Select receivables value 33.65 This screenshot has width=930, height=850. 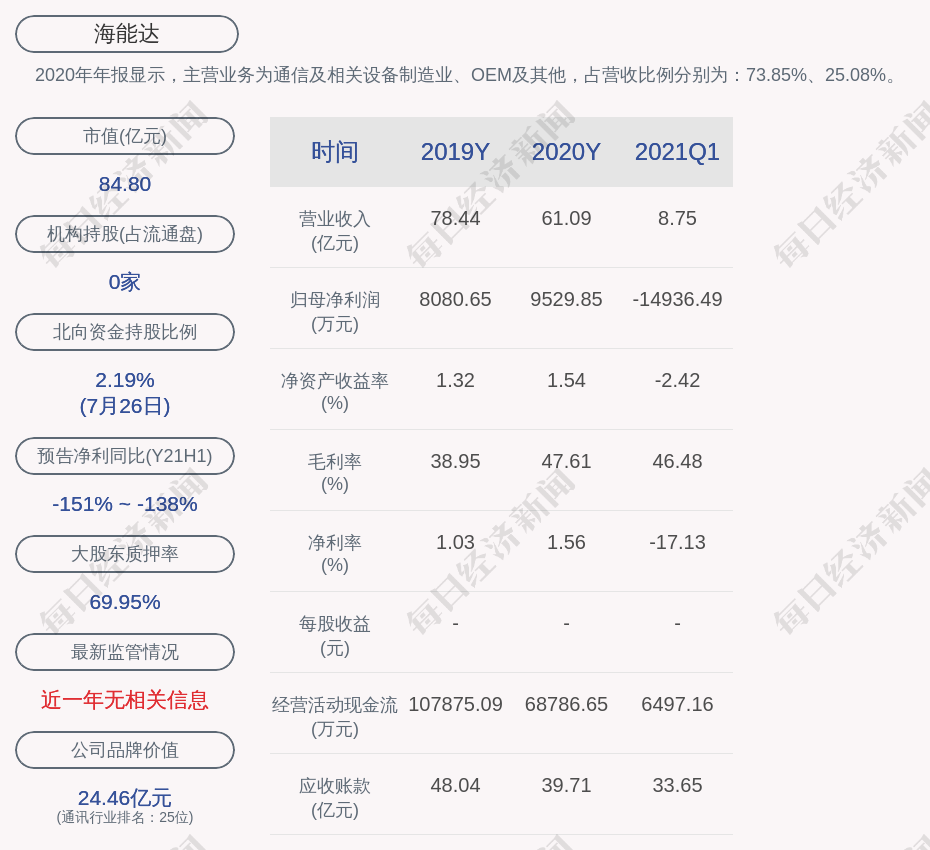pos(677,785)
